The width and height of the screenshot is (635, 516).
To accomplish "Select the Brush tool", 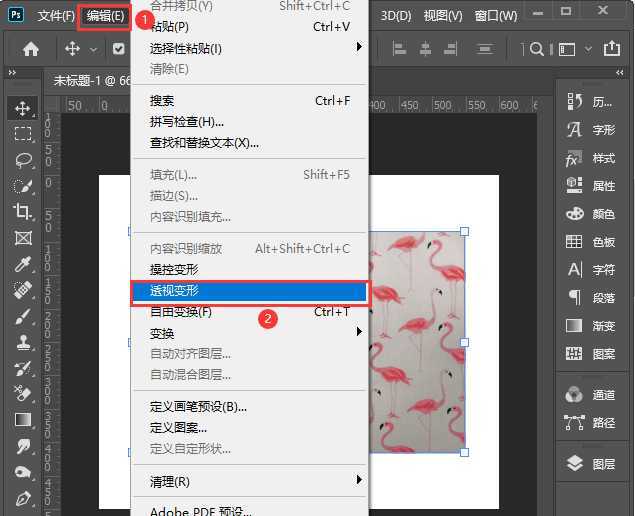I will pos(22,316).
